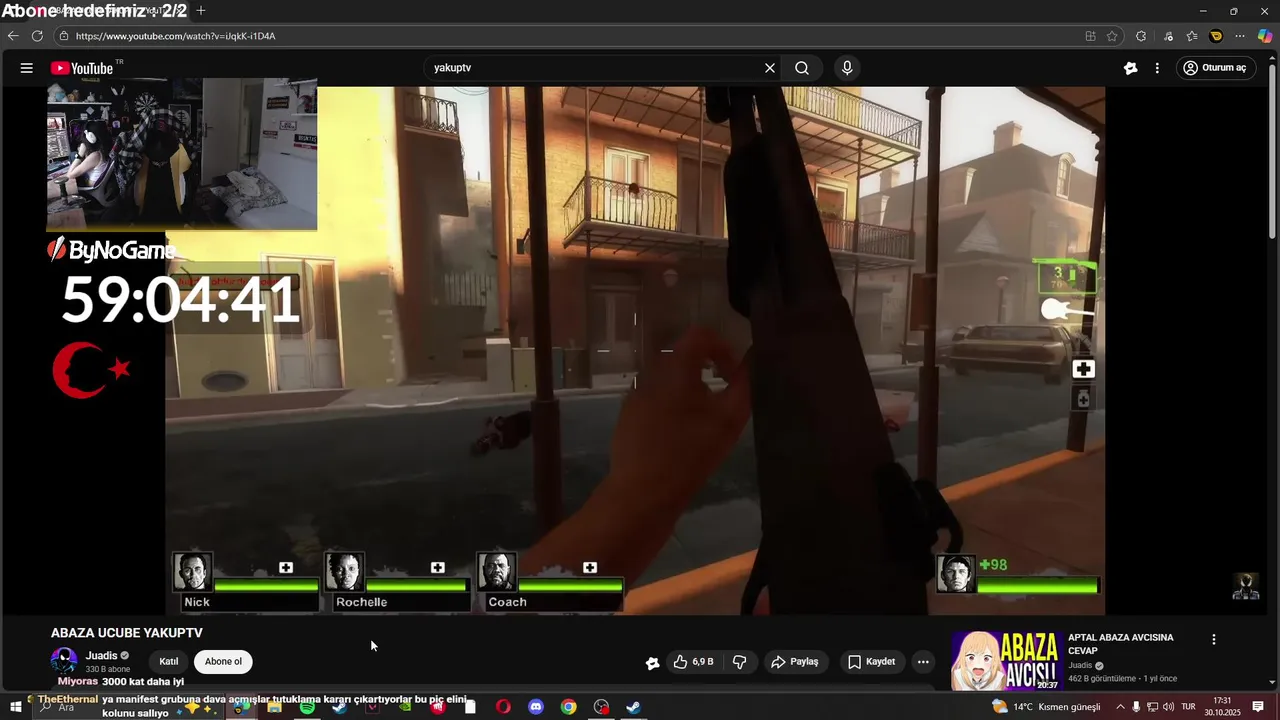Reload the page with refresh icon

pyautogui.click(x=37, y=36)
